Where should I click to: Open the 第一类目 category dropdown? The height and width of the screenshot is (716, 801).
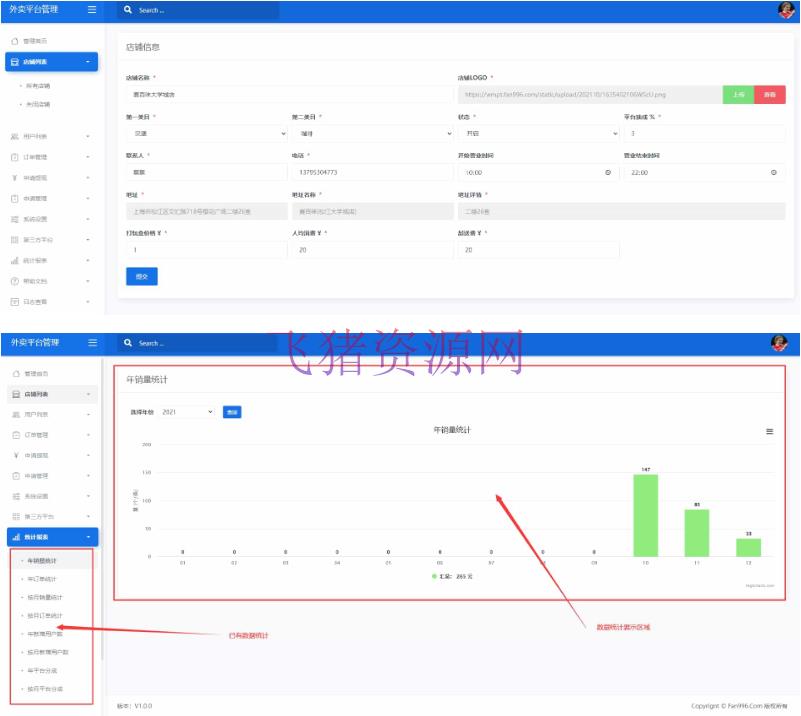(206, 133)
